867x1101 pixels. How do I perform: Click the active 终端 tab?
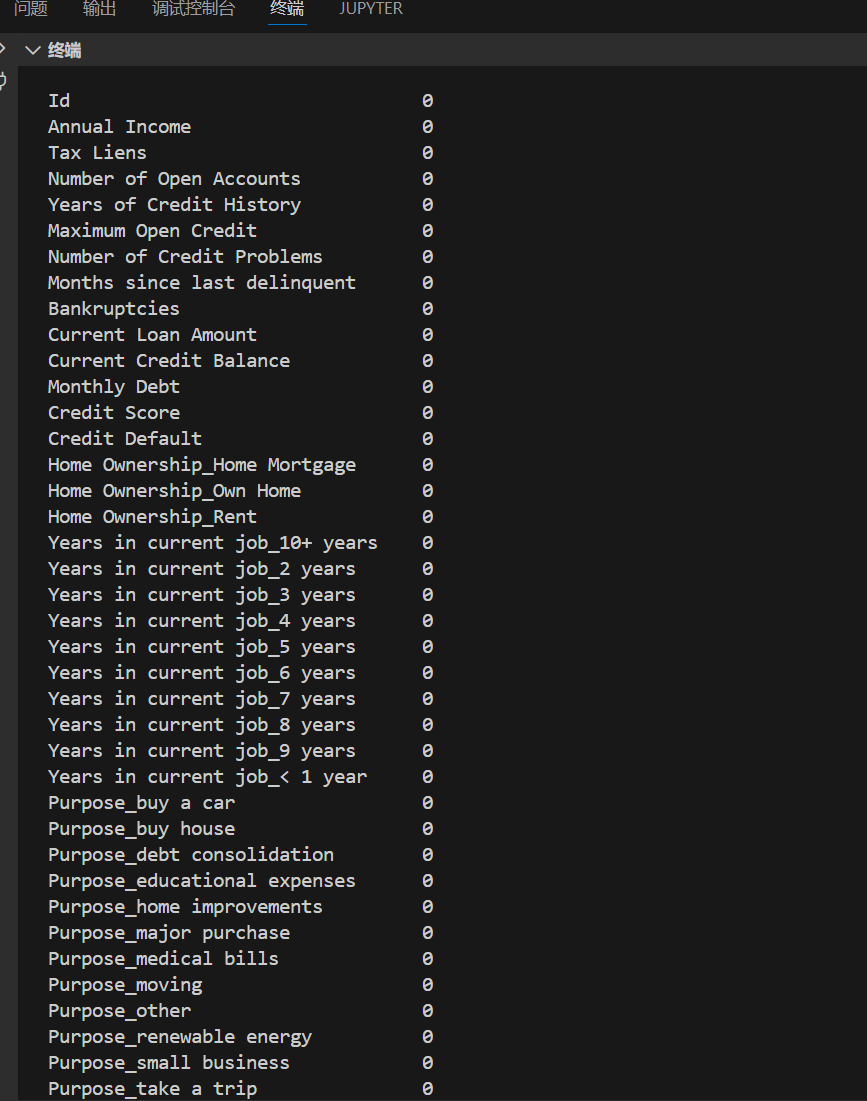pyautogui.click(x=288, y=9)
